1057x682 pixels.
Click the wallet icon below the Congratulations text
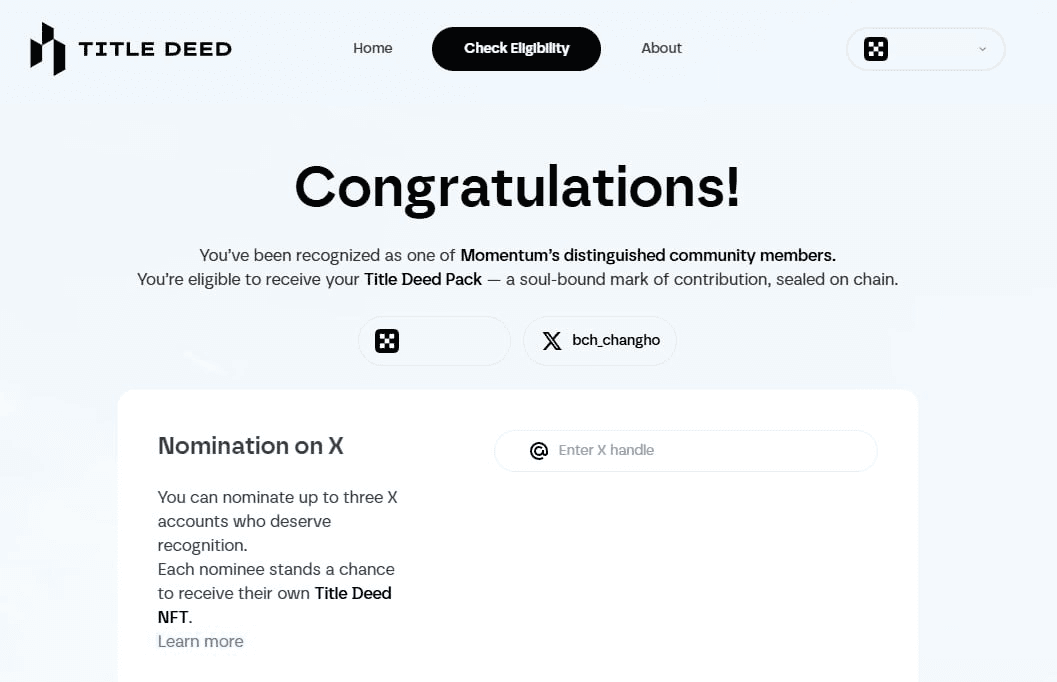(x=387, y=341)
